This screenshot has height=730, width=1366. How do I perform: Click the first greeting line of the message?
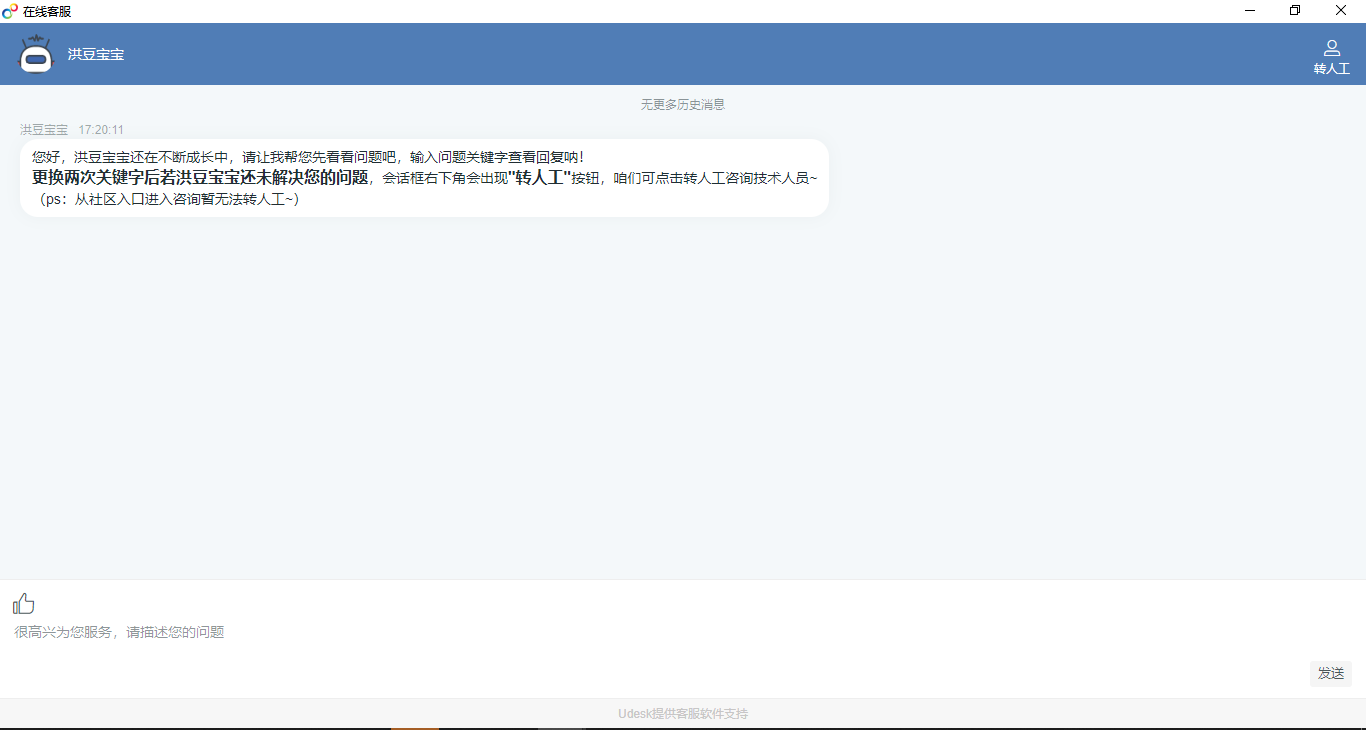click(x=308, y=157)
